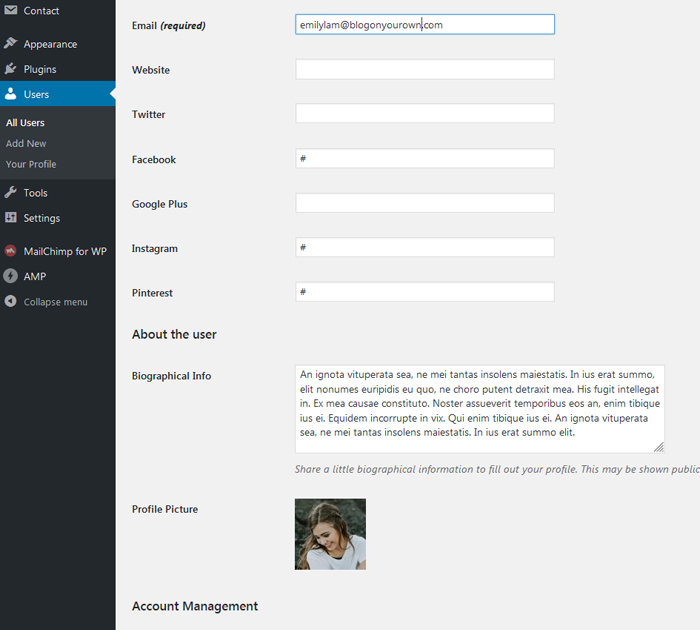Open the Settings menu
The image size is (700, 630).
click(42, 218)
